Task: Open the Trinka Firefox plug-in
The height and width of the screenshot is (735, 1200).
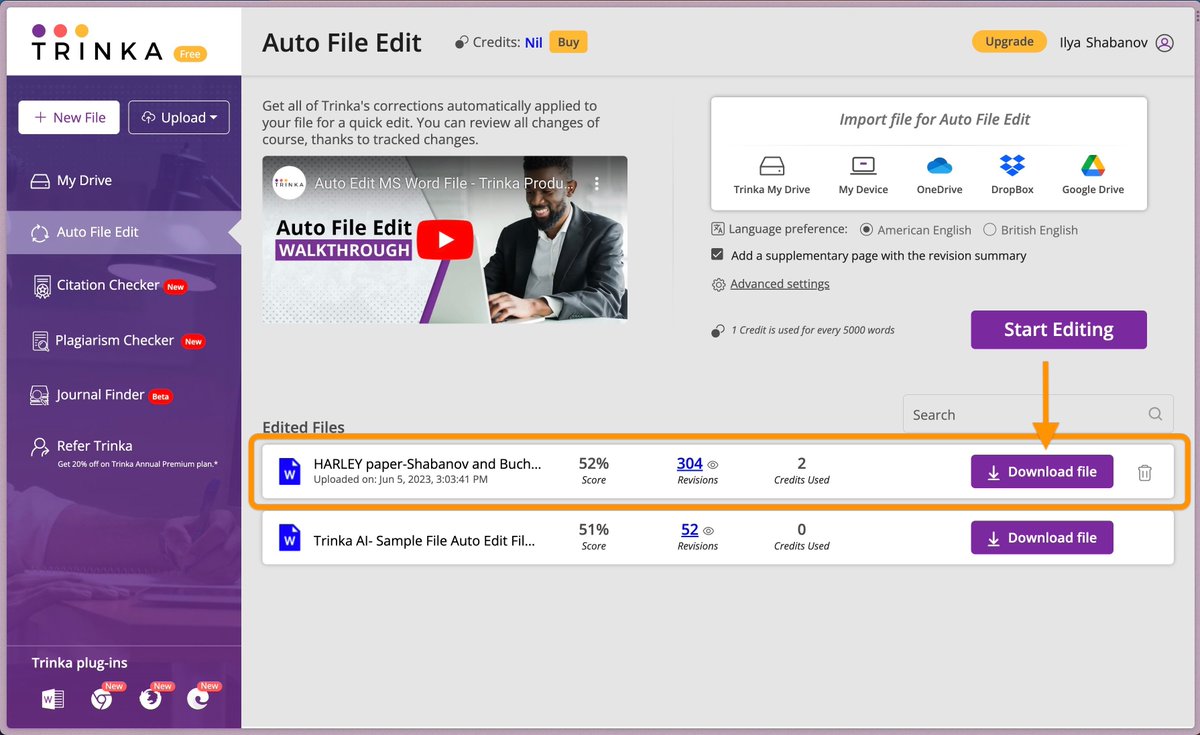Action: click(151, 698)
